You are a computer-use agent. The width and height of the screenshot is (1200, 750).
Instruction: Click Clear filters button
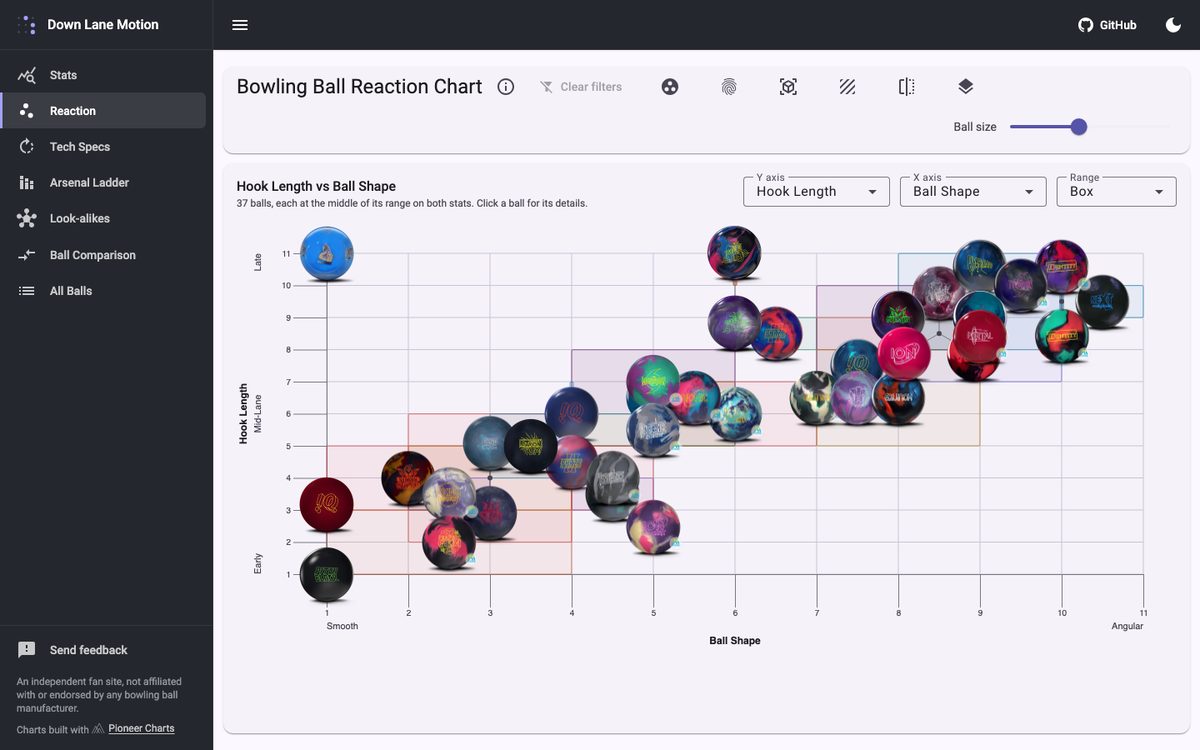tap(581, 87)
